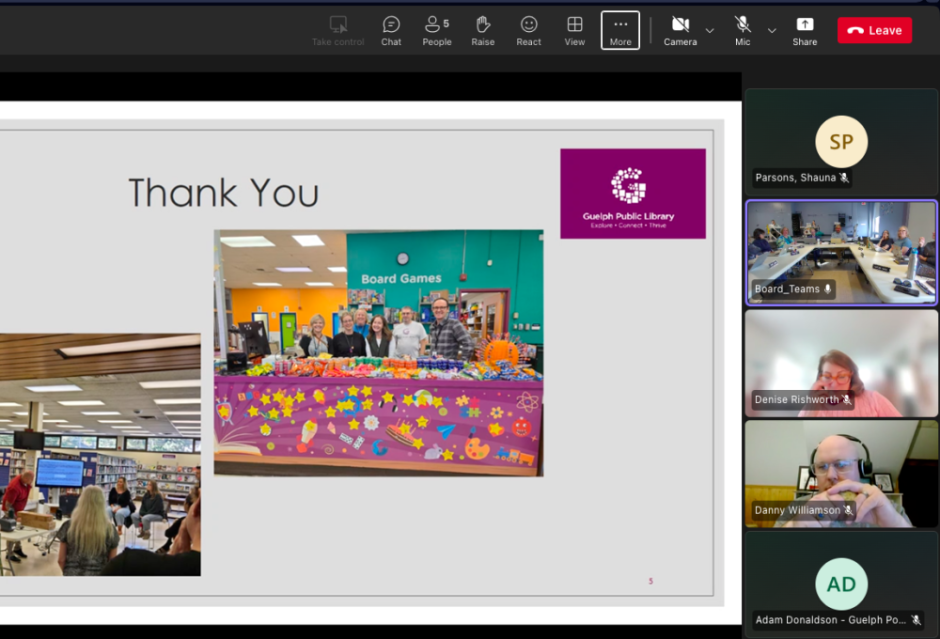Share your screen with Share
The image size is (940, 639).
805,30
